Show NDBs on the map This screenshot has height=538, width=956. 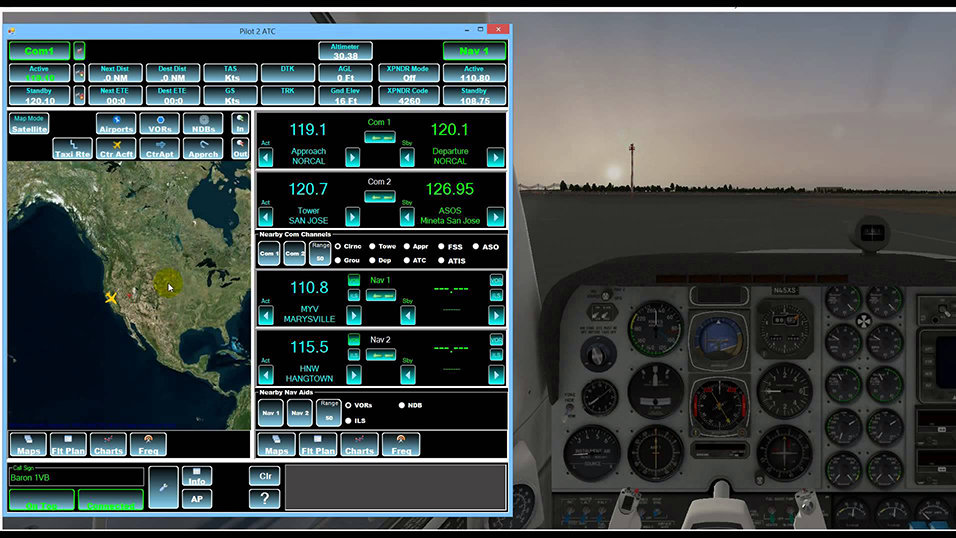click(203, 124)
